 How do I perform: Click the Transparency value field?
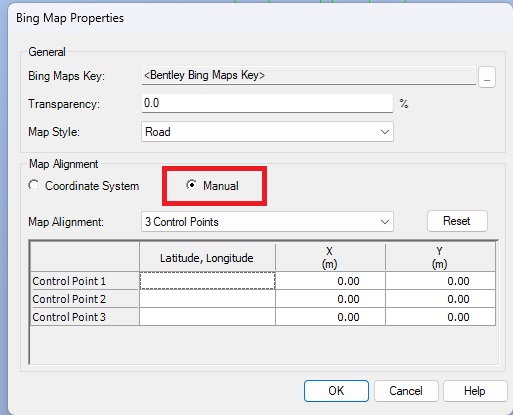click(267, 103)
